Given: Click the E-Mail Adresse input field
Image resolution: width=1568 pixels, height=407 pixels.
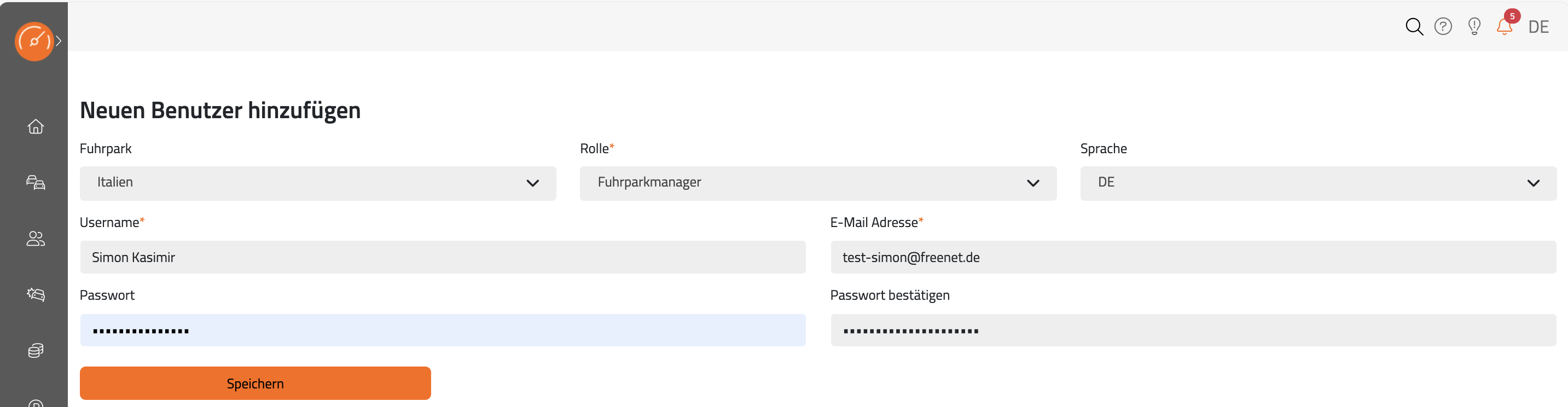Looking at the screenshot, I should tap(1193, 257).
